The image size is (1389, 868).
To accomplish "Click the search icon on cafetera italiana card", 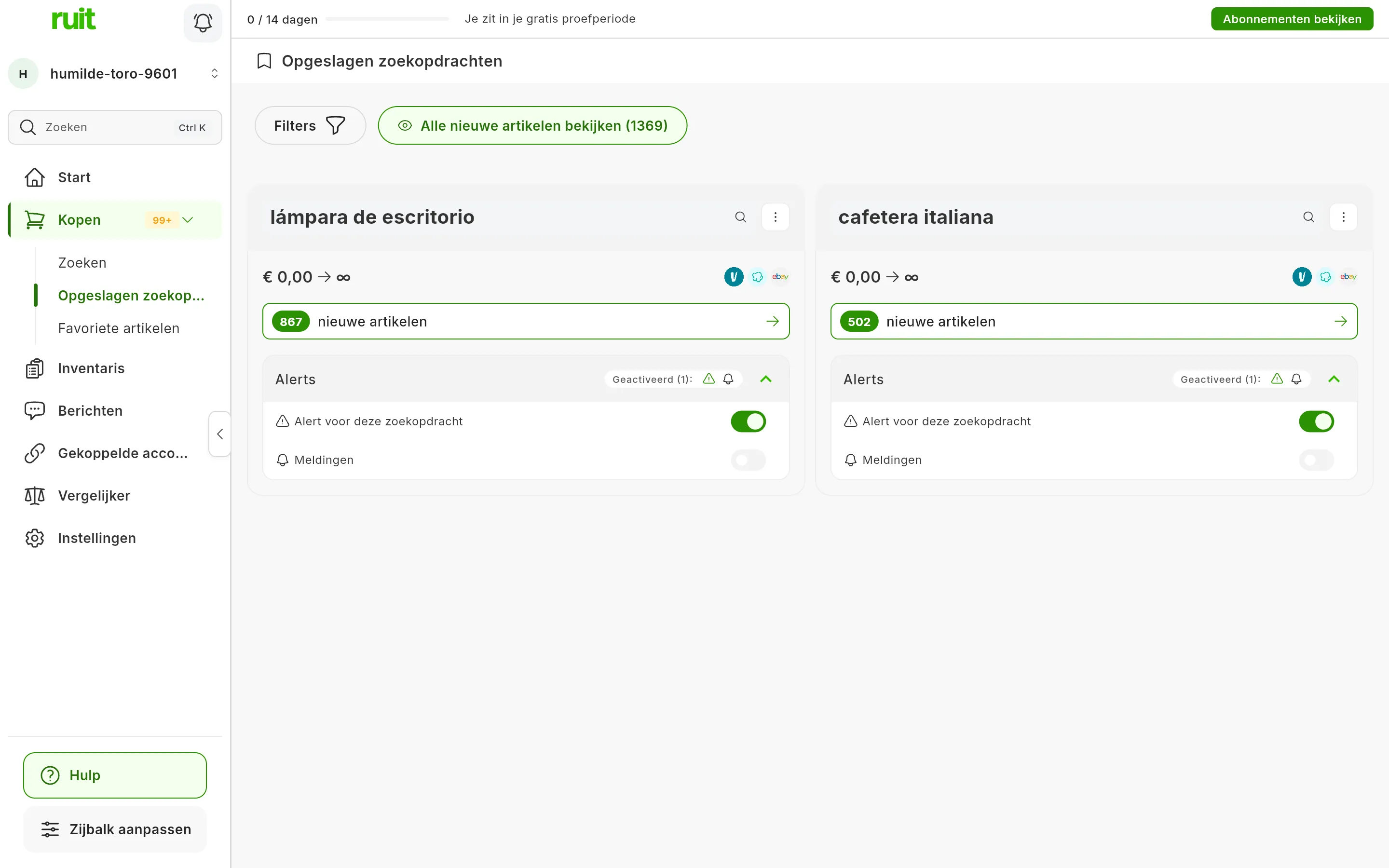I will pyautogui.click(x=1308, y=217).
